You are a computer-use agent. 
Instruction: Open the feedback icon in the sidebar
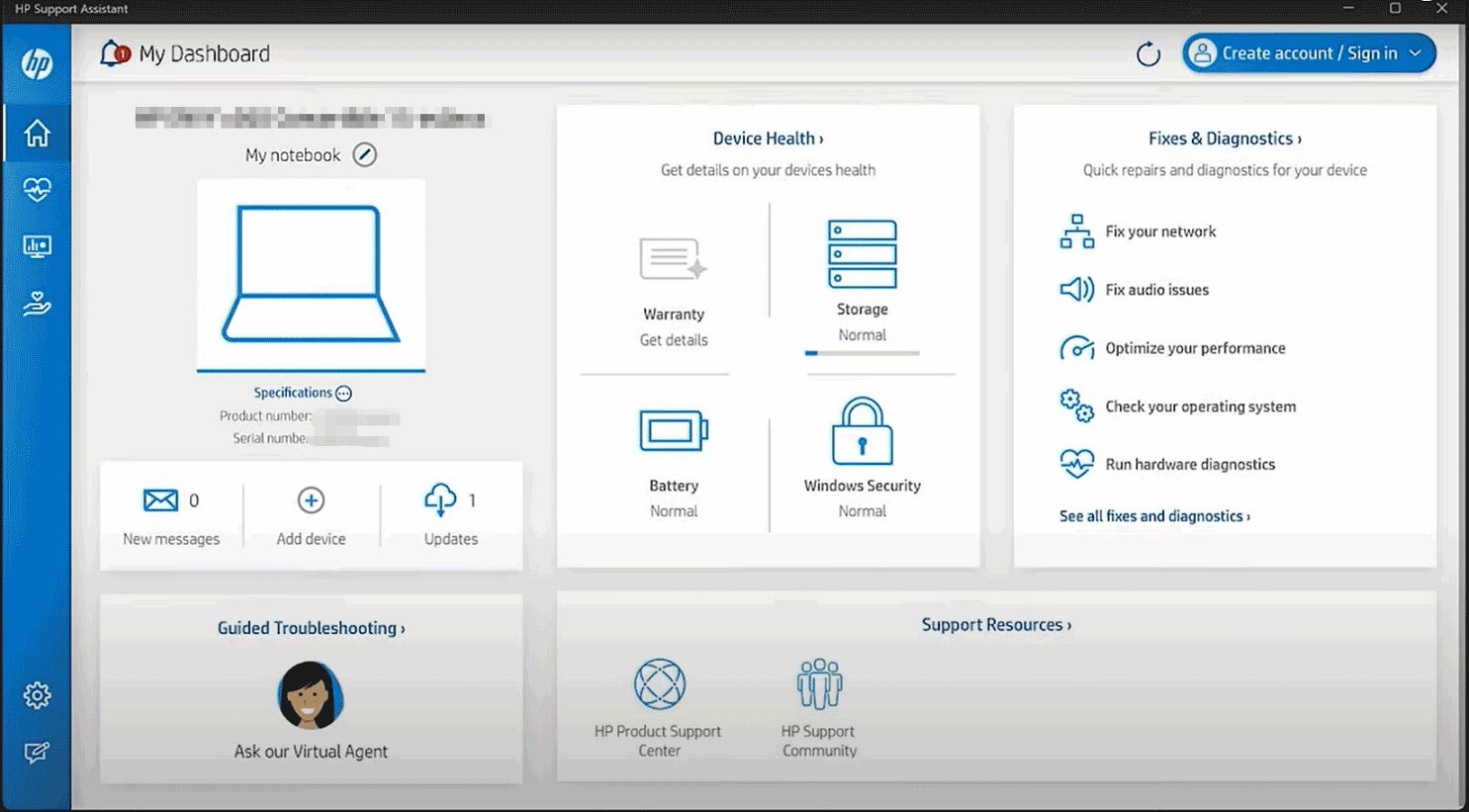point(37,752)
